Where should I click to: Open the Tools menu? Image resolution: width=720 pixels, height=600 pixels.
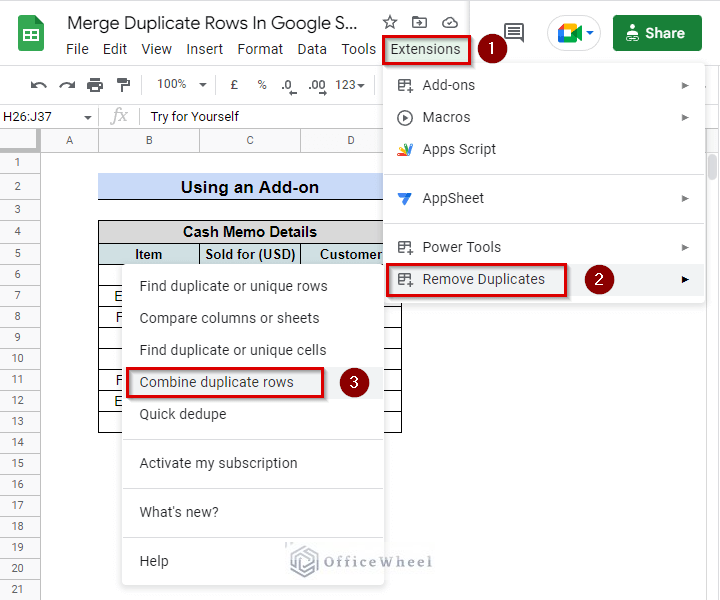point(359,49)
